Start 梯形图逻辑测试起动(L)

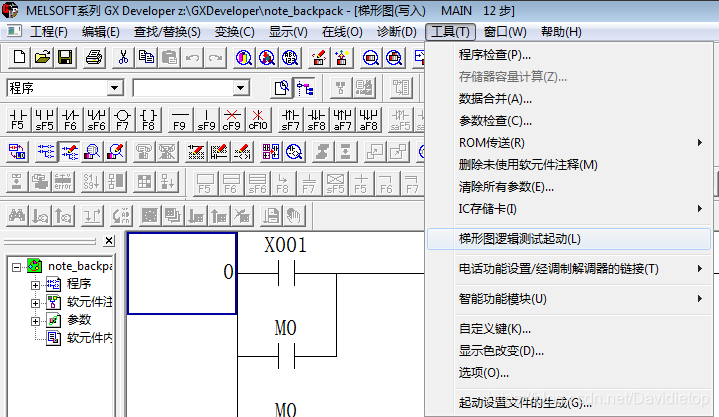pyautogui.click(x=569, y=239)
